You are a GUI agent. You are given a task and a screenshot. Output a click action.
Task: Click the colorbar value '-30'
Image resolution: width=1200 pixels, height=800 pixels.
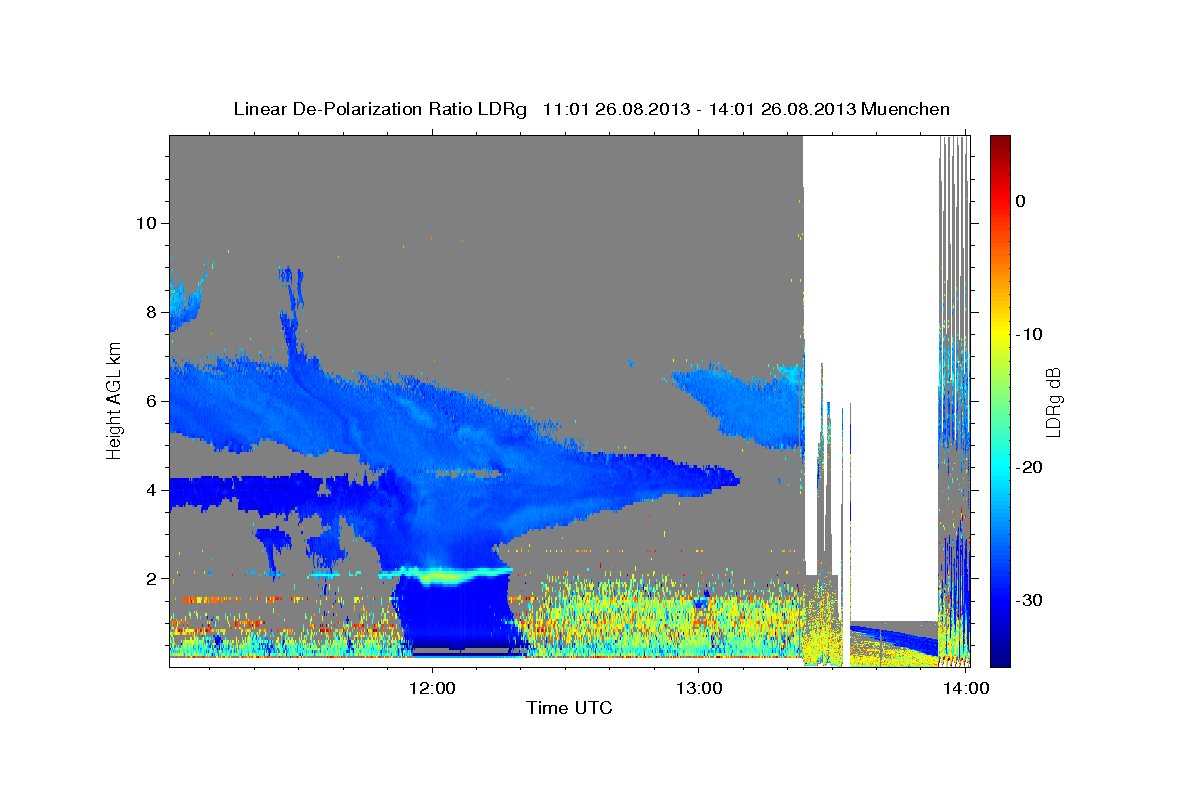(x=1030, y=600)
